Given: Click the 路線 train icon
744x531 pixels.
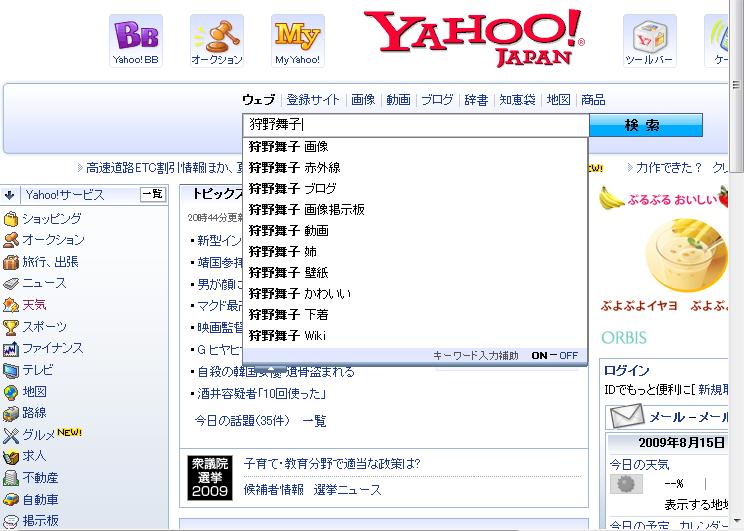Looking at the screenshot, I should (10, 413).
